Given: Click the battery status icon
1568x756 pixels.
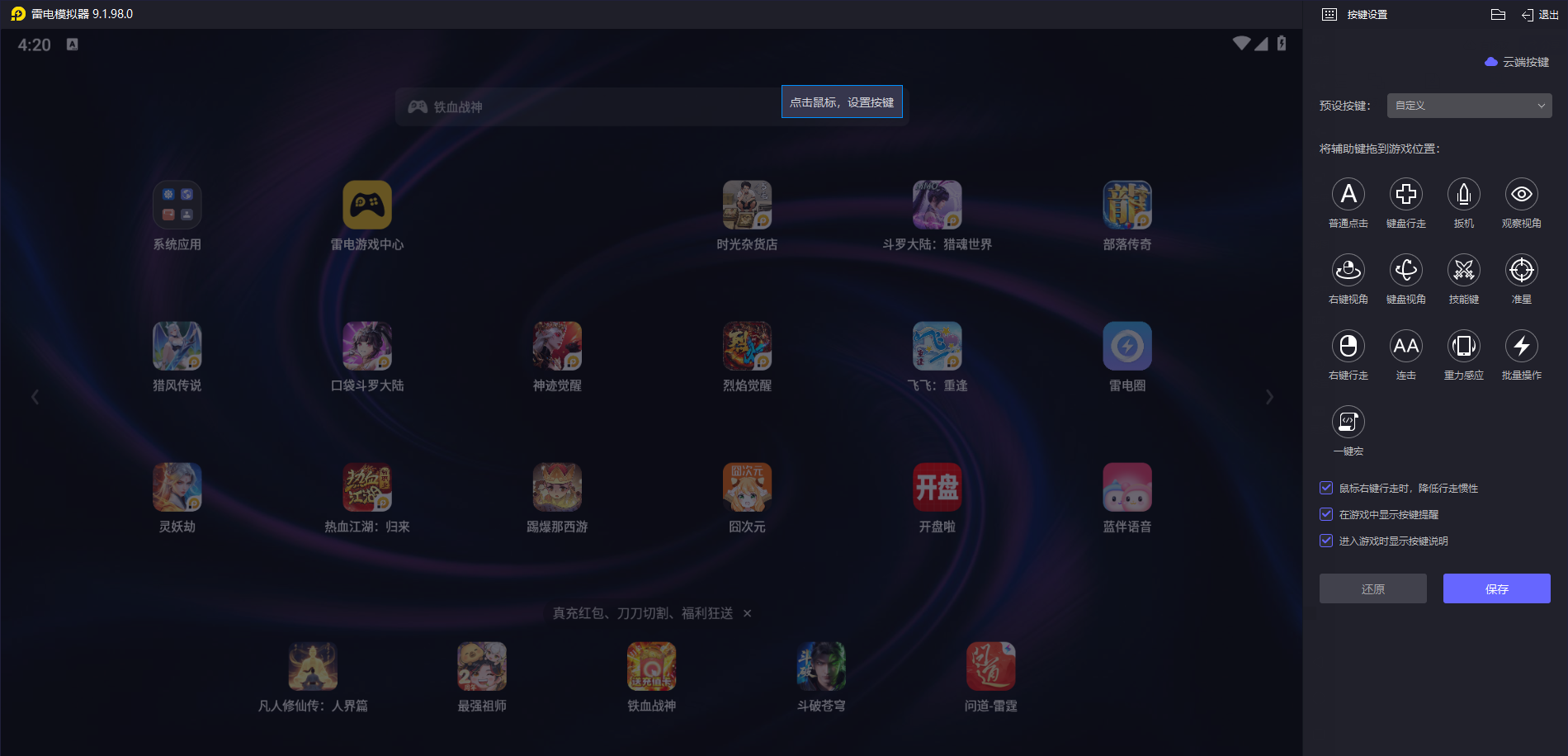Looking at the screenshot, I should coord(1282,43).
